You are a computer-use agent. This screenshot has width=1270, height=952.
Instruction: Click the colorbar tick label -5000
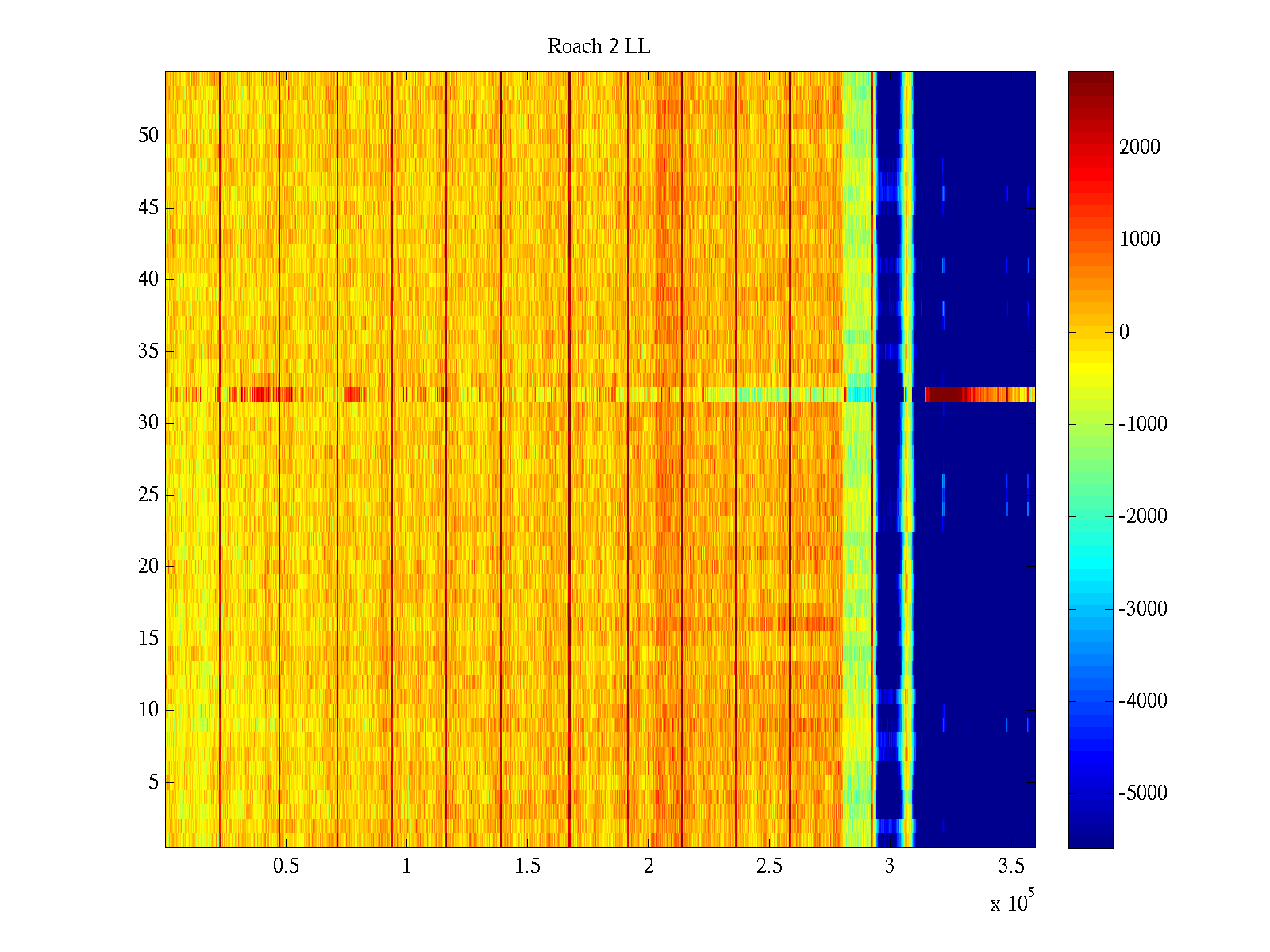1143,793
